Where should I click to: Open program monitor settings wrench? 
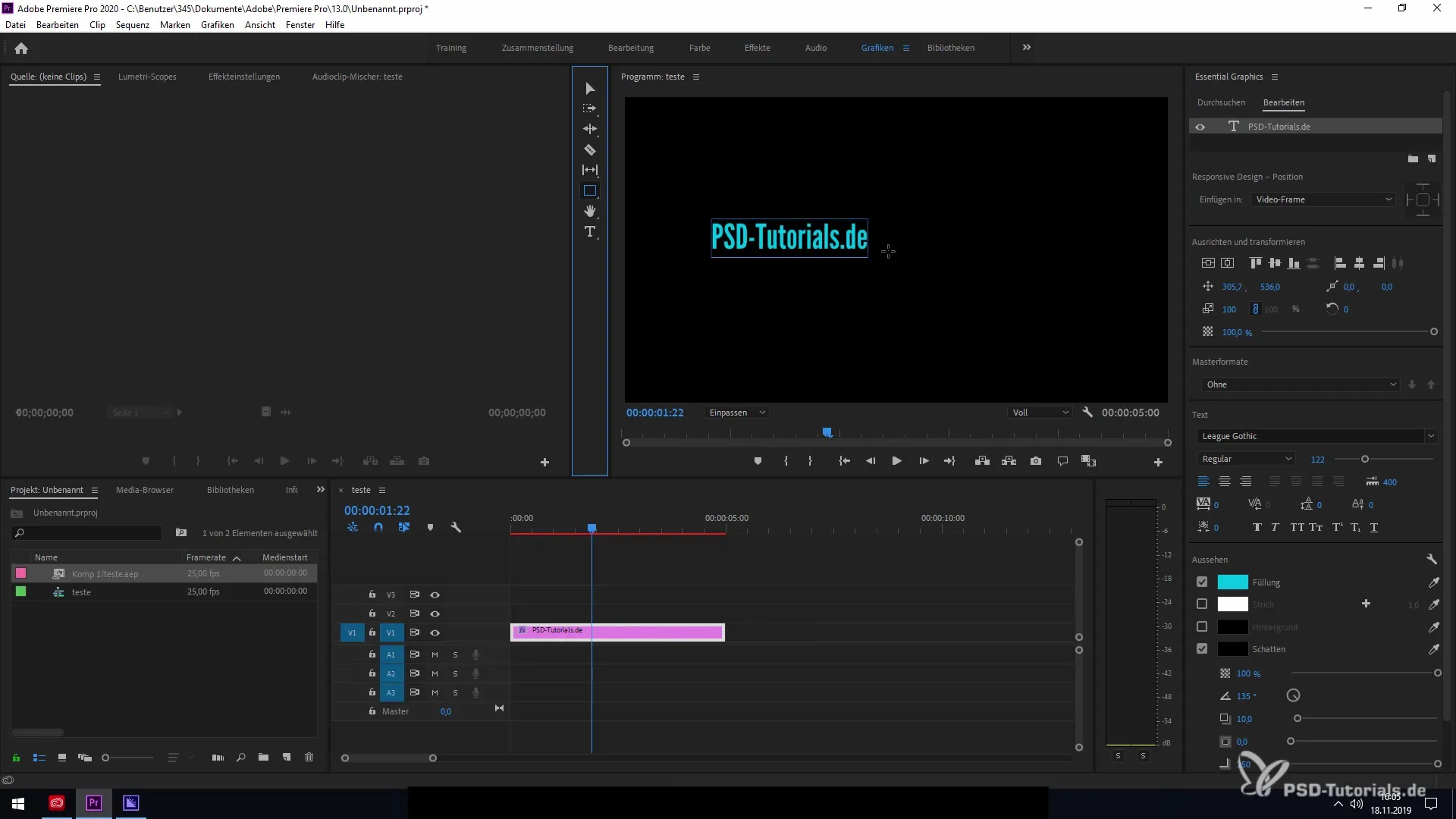coord(1087,413)
